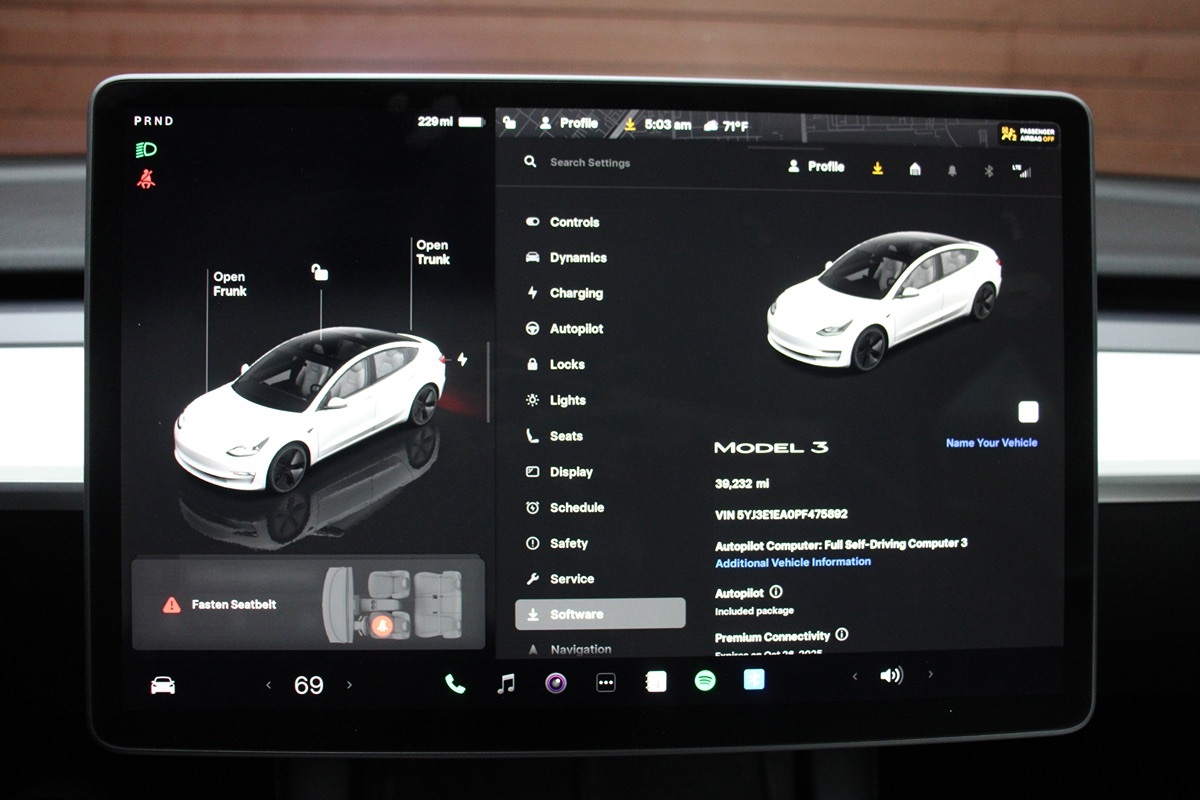Tap the car controls icon in bottom bar
Viewport: 1200px width, 800px height.
162,685
